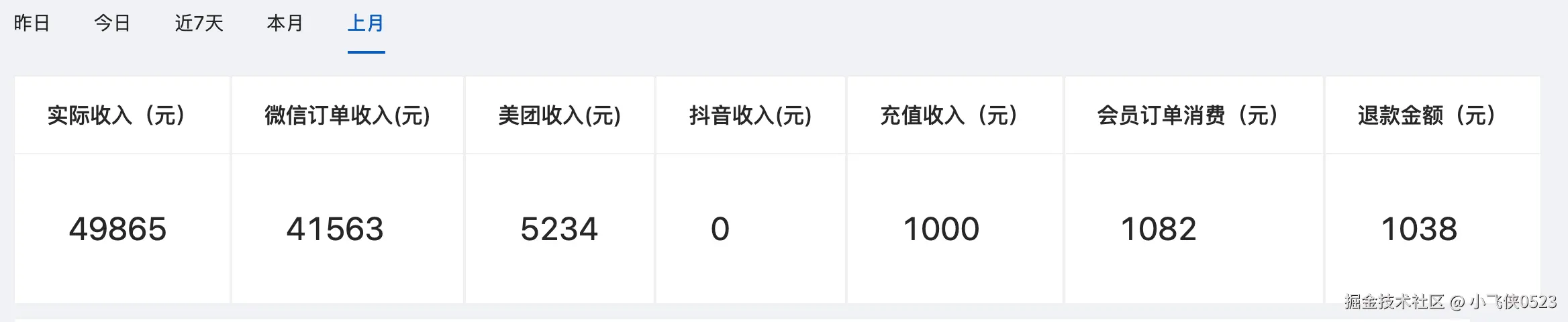The height and width of the screenshot is (322, 1568).
Task: Select the 上月 tab
Action: pos(366,23)
